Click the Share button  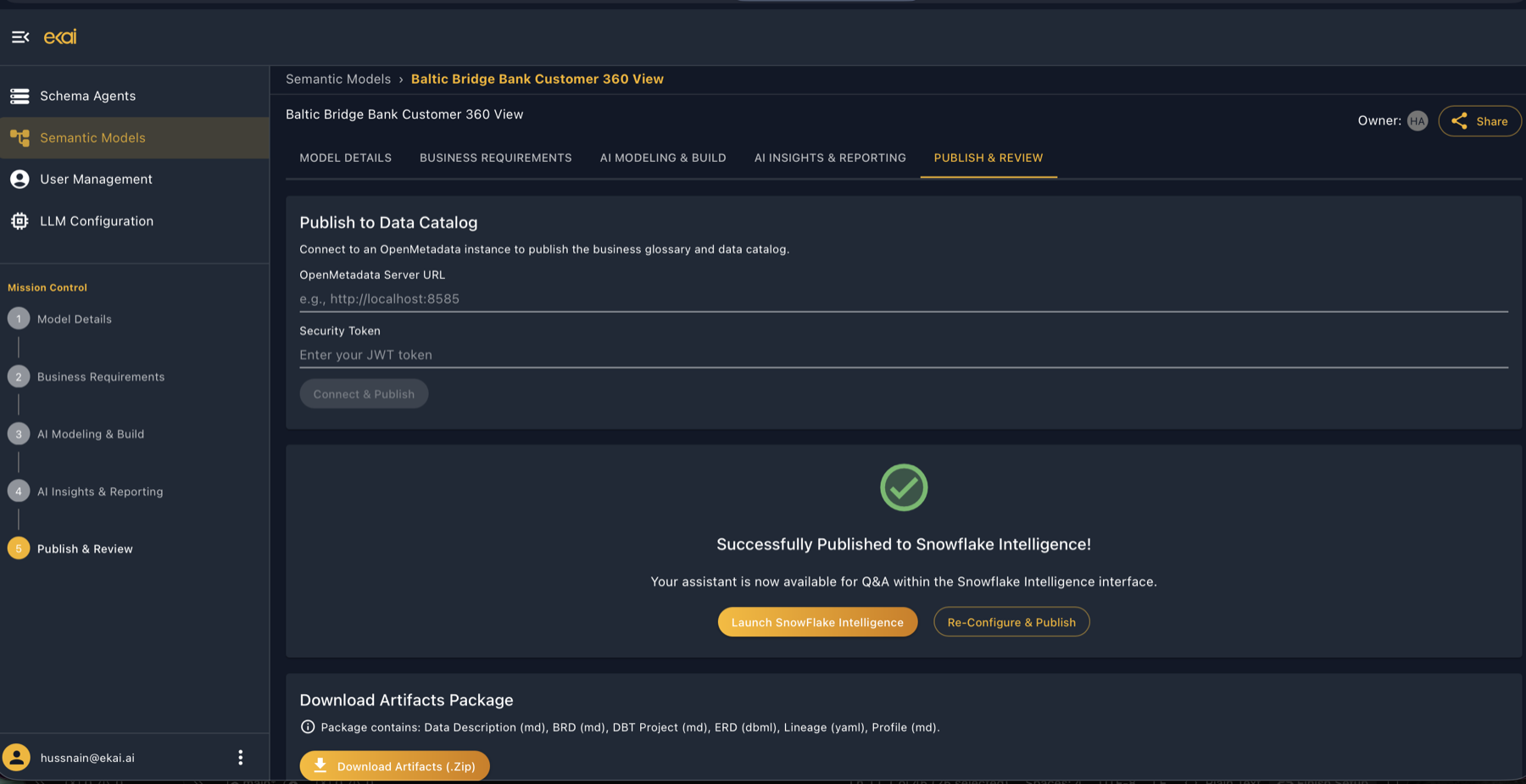coord(1479,121)
